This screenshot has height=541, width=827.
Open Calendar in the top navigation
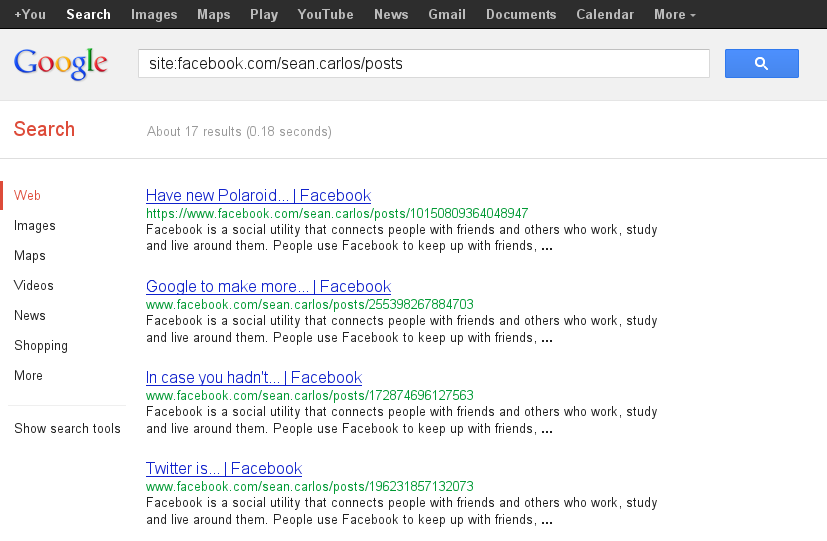(x=605, y=14)
